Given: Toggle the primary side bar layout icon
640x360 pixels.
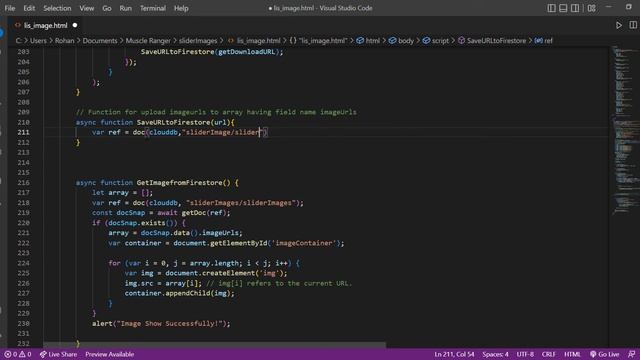Looking at the screenshot, I should tap(551, 8).
